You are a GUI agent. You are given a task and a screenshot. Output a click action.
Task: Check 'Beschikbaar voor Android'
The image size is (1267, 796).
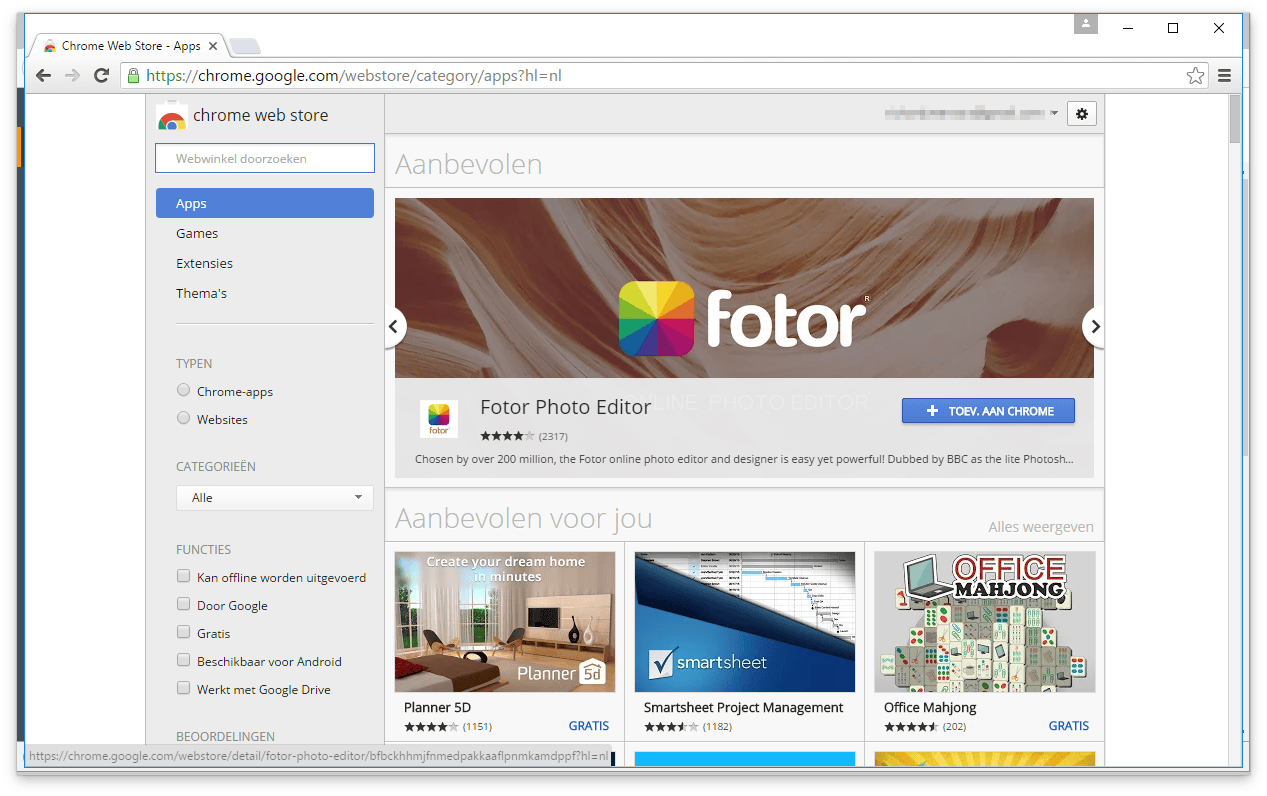[x=183, y=660]
